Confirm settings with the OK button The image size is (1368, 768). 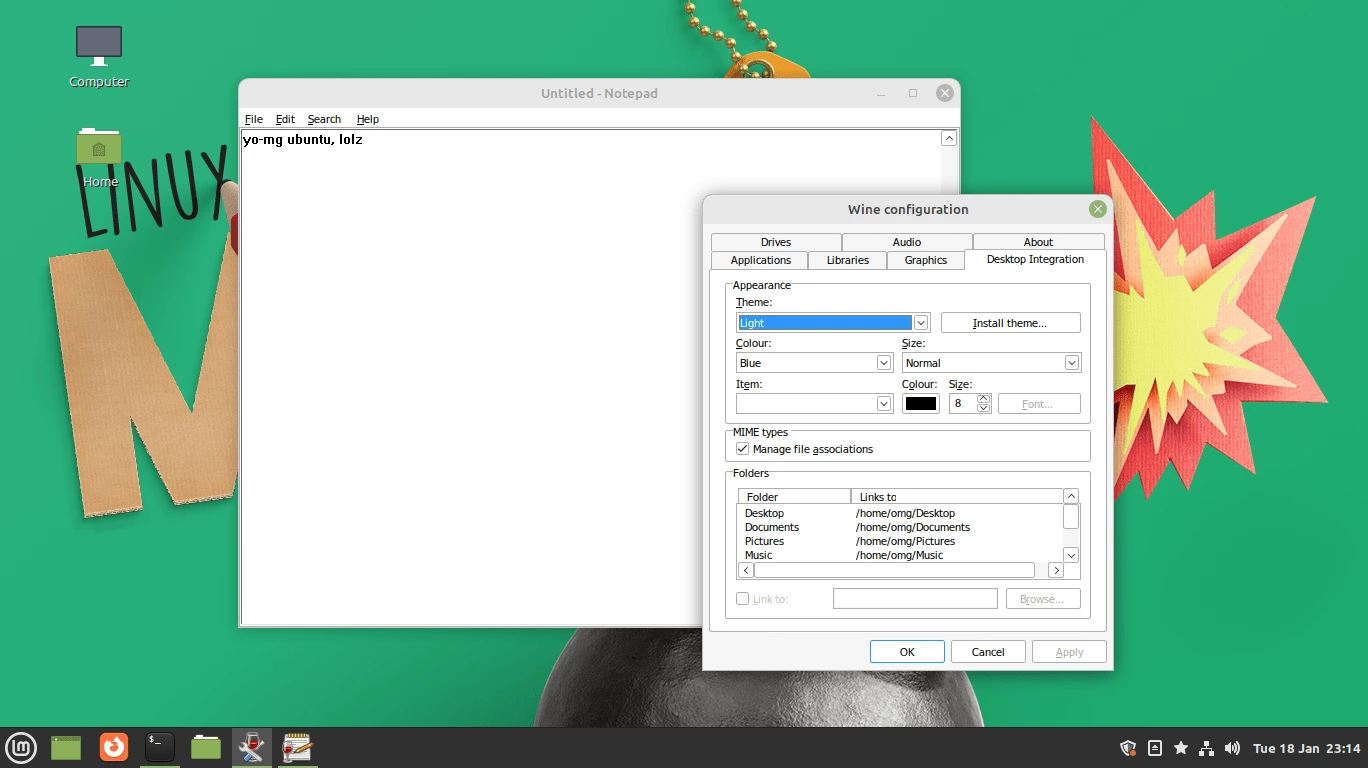[907, 652]
